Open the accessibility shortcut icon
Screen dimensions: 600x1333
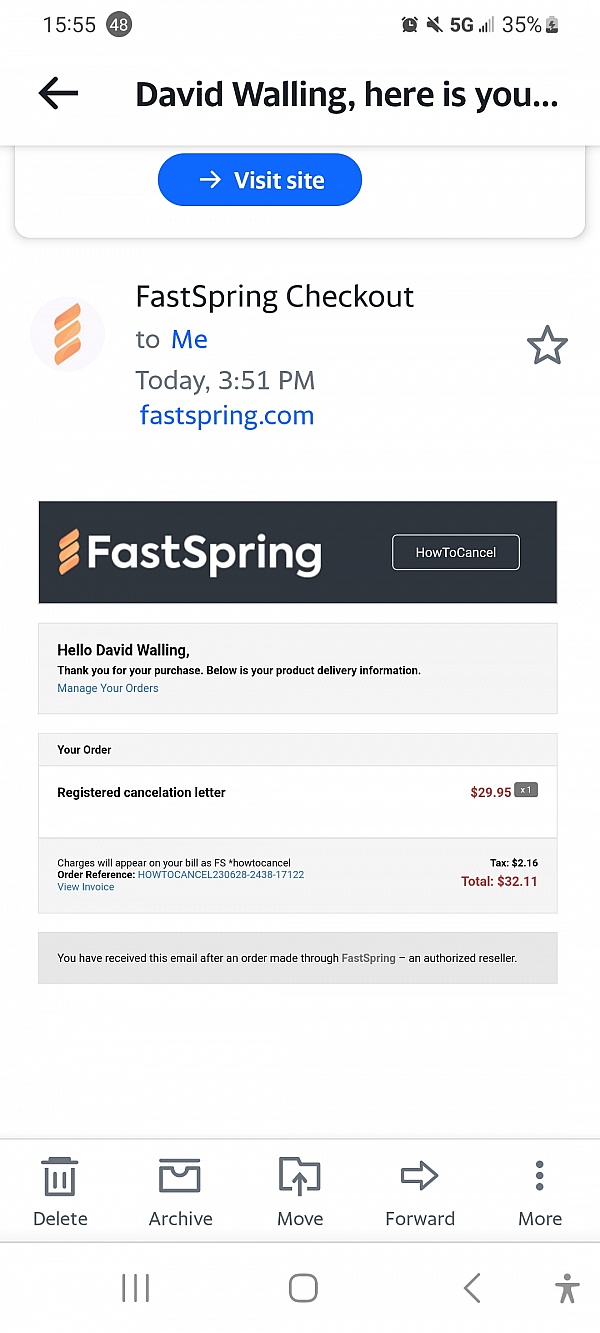point(567,1288)
